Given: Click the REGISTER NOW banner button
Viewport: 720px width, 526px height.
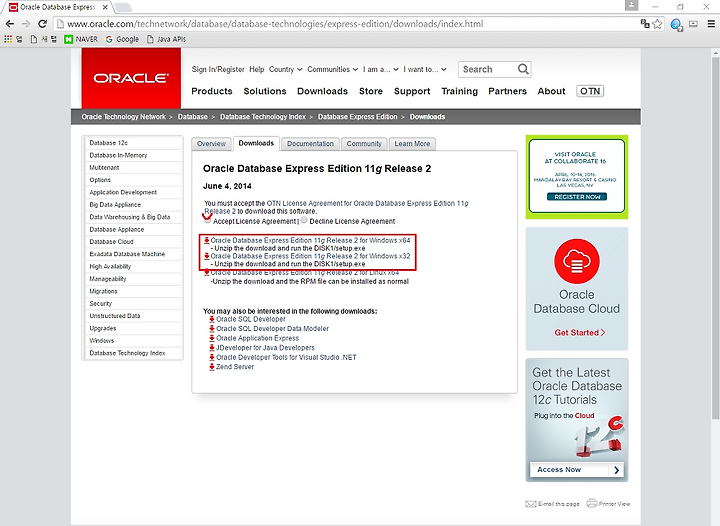Looking at the screenshot, I should pos(577,196).
